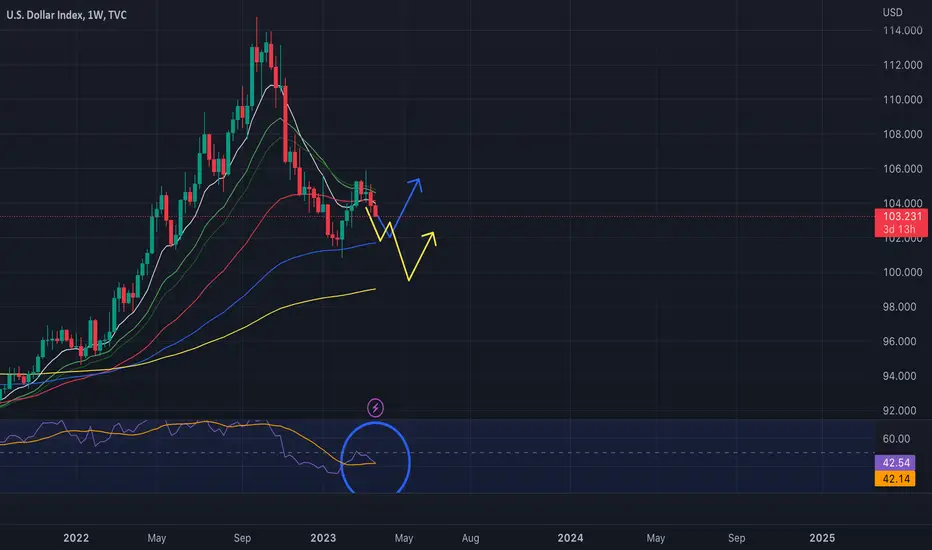932x550 pixels.
Task: Click the 108.000 price axis label
Action: [902, 134]
